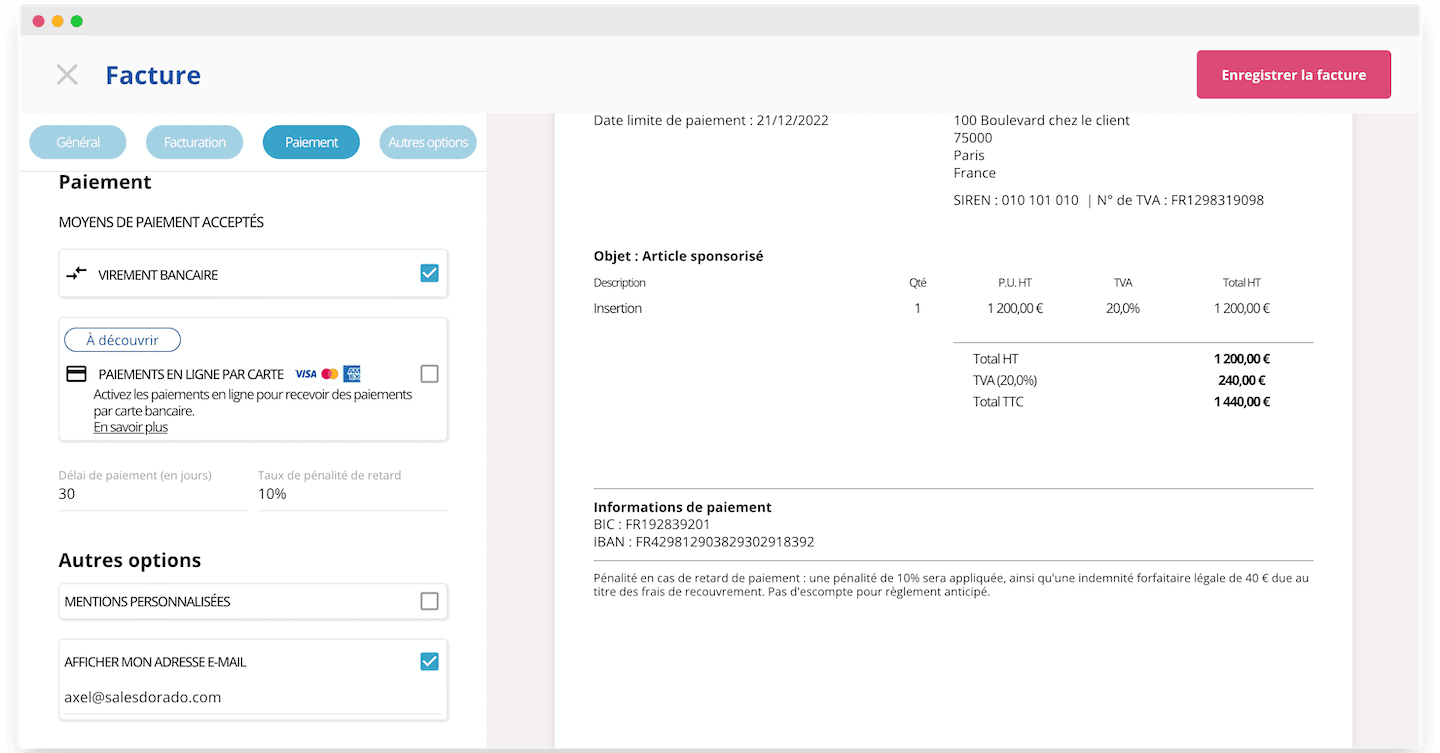Screen dimensions: 1440x753
Task: Click the Visa logo
Action: point(305,374)
